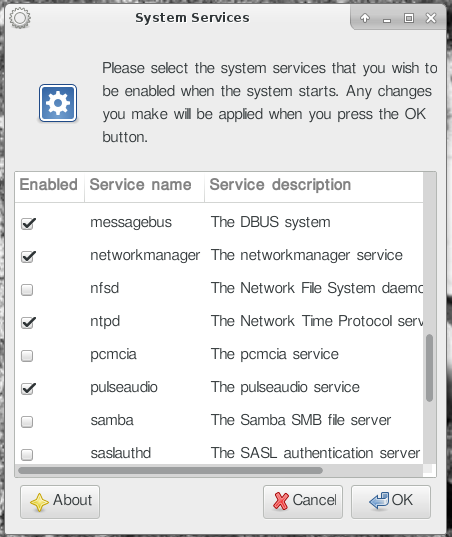Viewport: 452px width, 537px height.
Task: Click the blue system services gear icon
Action: pyautogui.click(x=58, y=103)
